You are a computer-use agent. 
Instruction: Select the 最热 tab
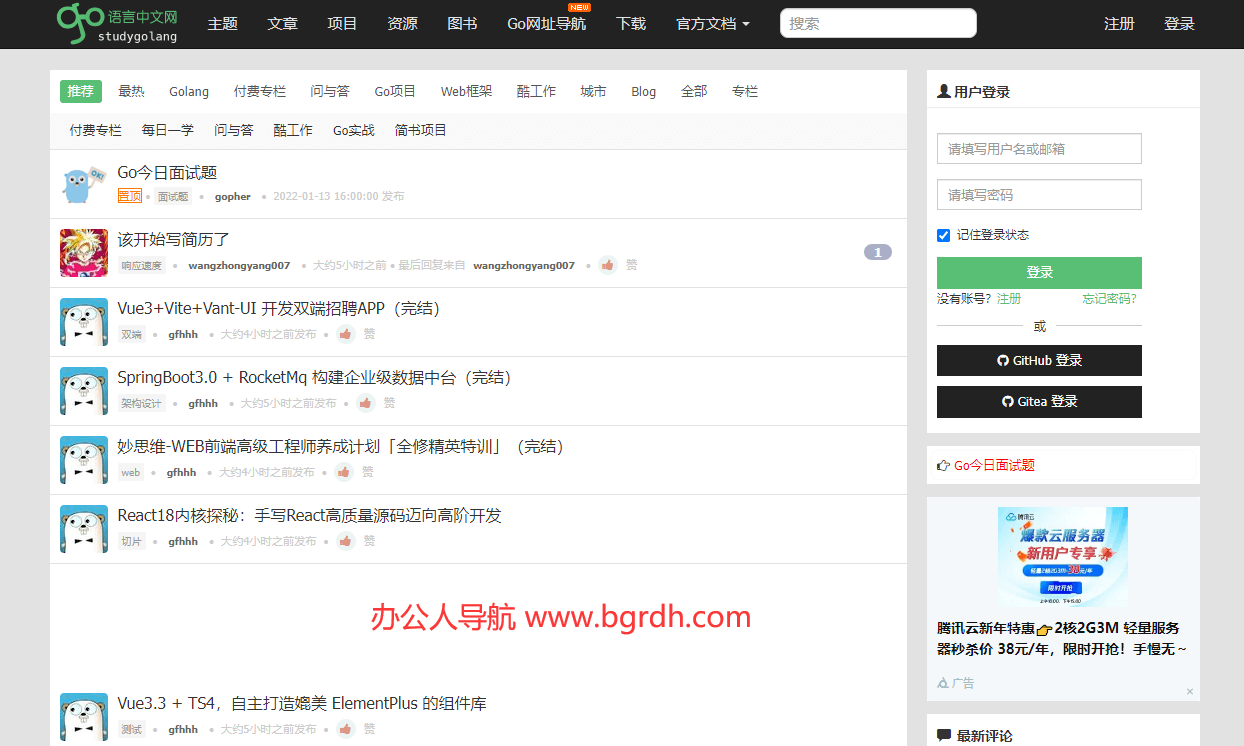[131, 91]
